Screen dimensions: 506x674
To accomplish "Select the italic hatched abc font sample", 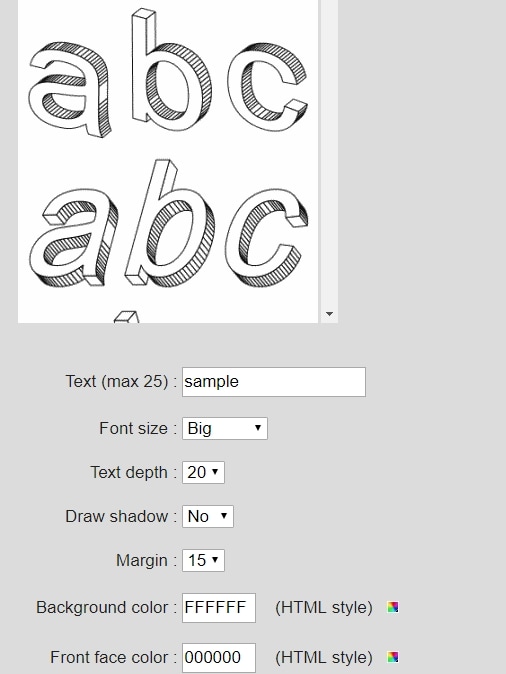I will pos(169,224).
